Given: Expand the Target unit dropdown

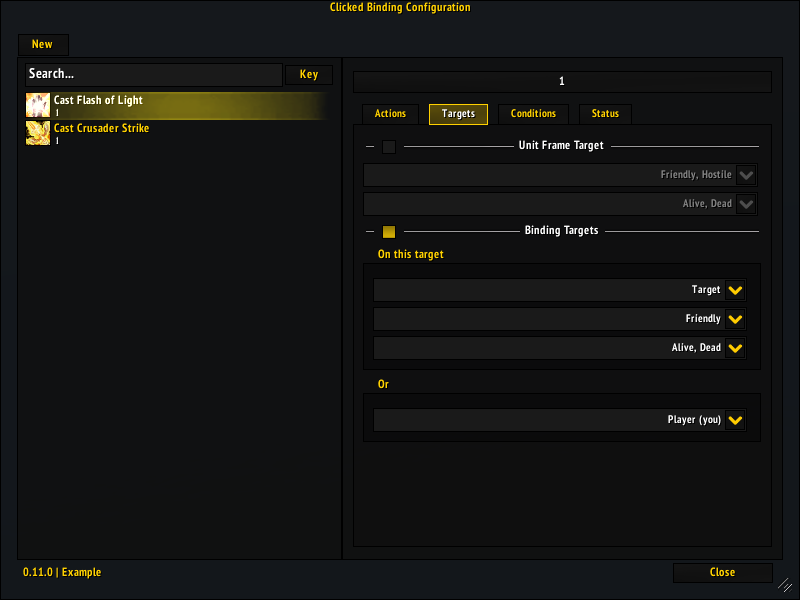Looking at the screenshot, I should tap(560, 290).
